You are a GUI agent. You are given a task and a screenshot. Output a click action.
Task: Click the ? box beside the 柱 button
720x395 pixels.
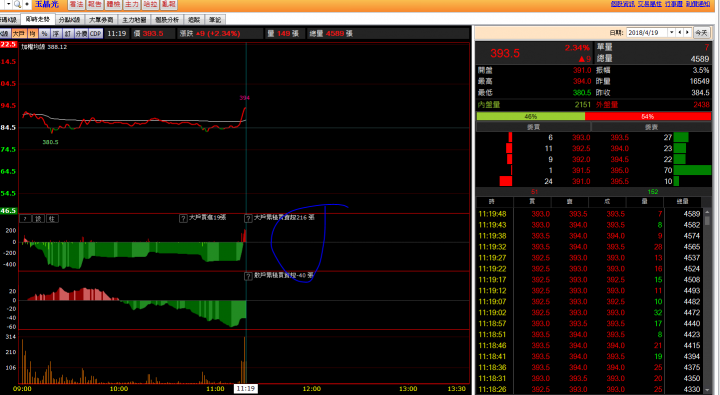pyautogui.click(x=25, y=219)
